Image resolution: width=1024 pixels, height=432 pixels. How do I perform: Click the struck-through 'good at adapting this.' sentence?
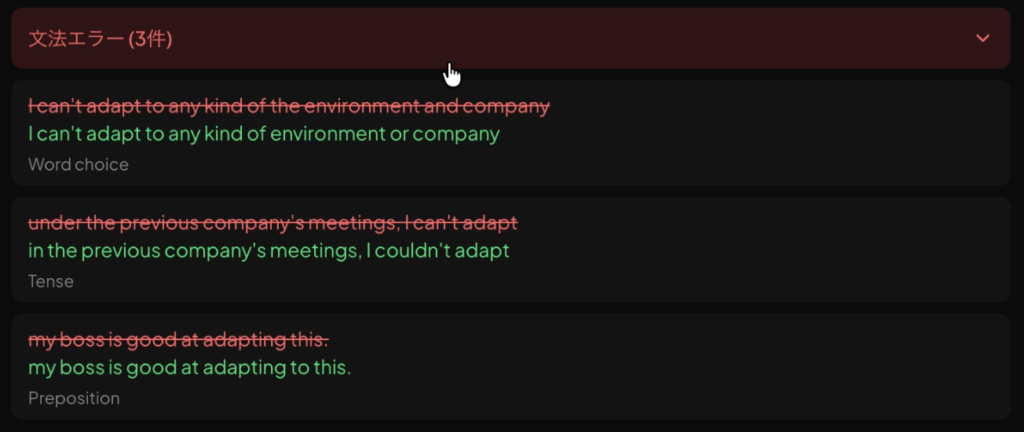178,339
